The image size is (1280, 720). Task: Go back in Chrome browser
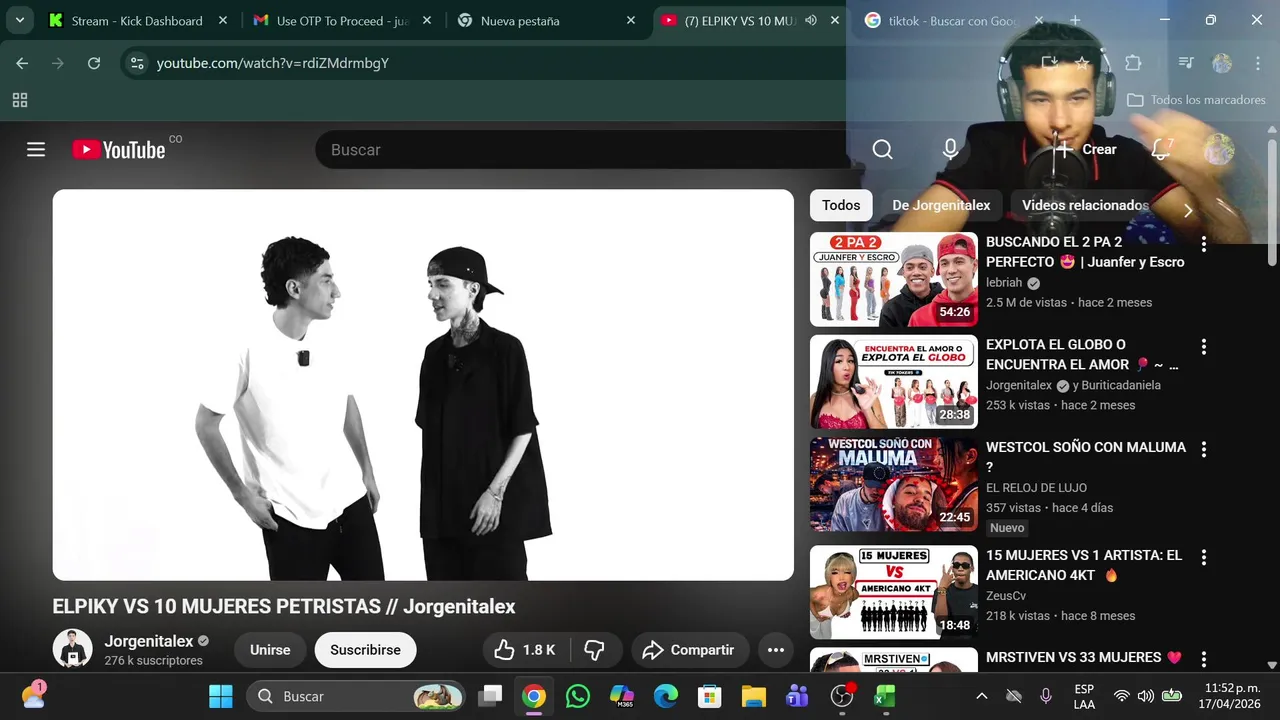tap(22, 63)
